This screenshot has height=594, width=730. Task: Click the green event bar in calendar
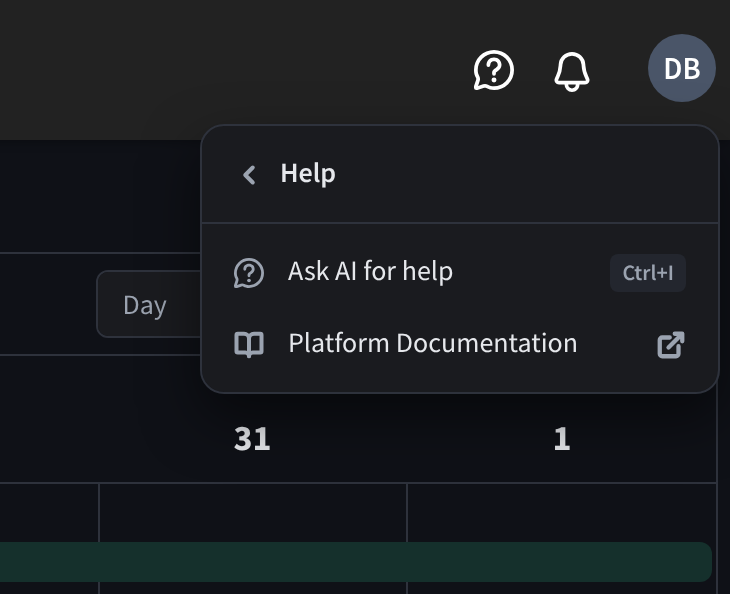click(356, 562)
